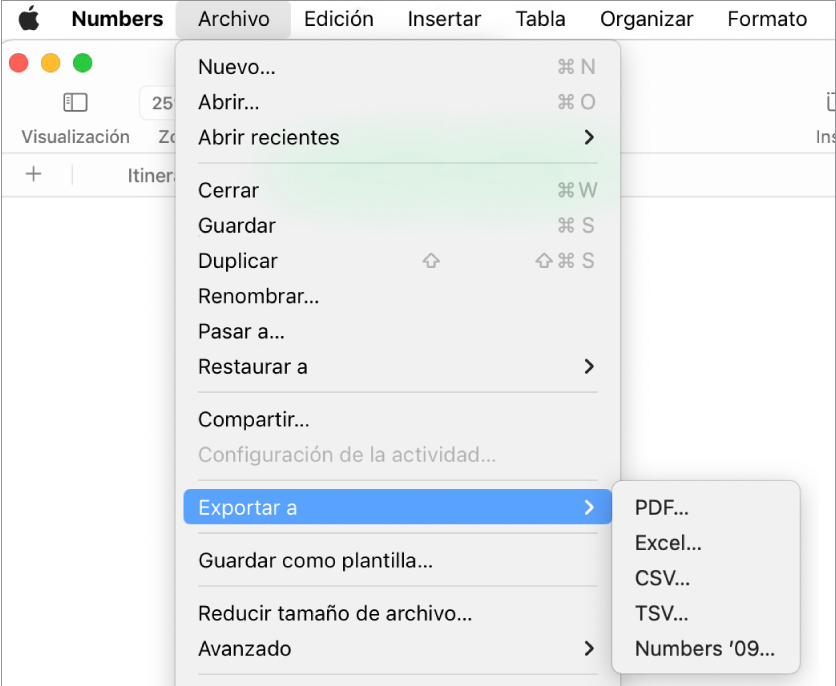Choose the CSV export format
This screenshot has height=686, width=836.
tap(662, 578)
